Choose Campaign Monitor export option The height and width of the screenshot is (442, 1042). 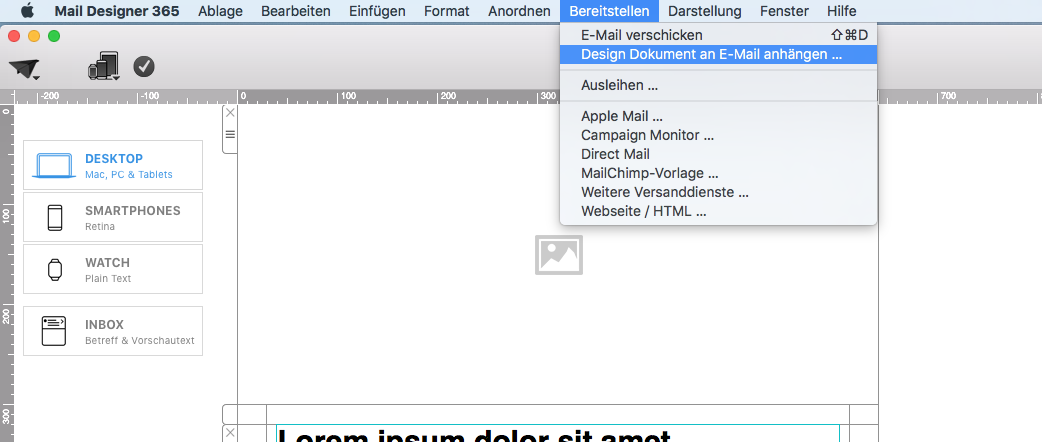tap(718, 135)
